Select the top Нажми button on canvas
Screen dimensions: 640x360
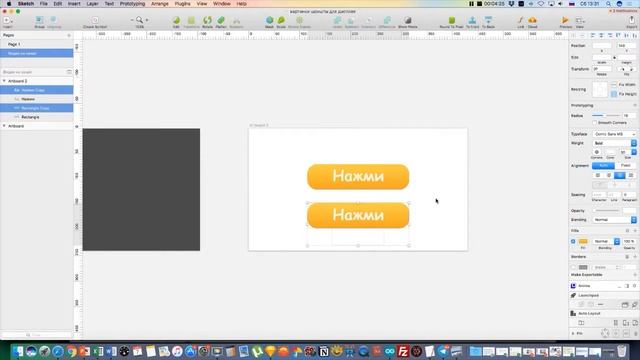tap(358, 177)
